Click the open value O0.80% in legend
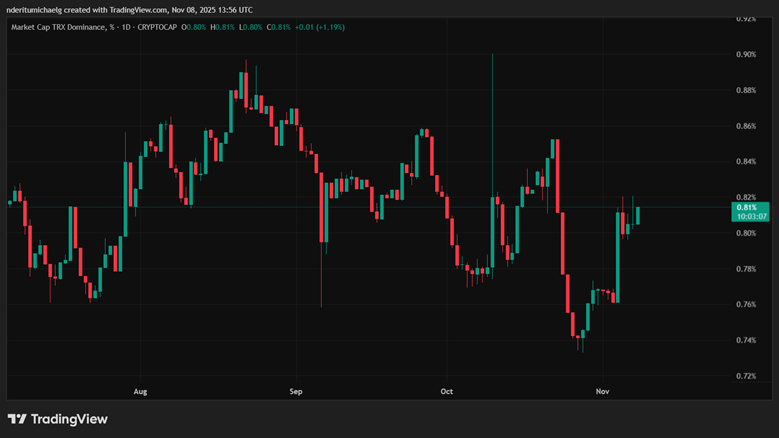This screenshot has width=779, height=438. pyautogui.click(x=194, y=27)
